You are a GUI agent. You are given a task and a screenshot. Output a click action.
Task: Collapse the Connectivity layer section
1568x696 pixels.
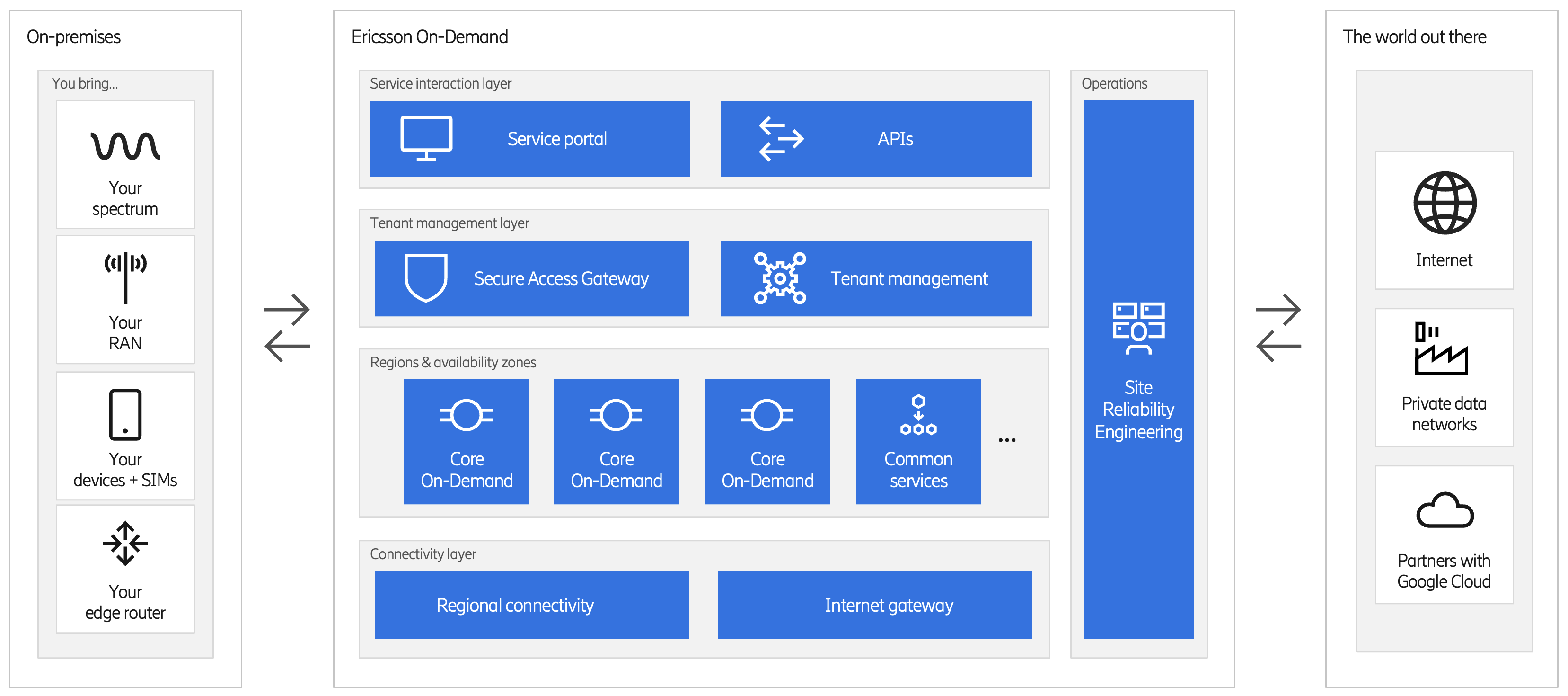[x=423, y=554]
